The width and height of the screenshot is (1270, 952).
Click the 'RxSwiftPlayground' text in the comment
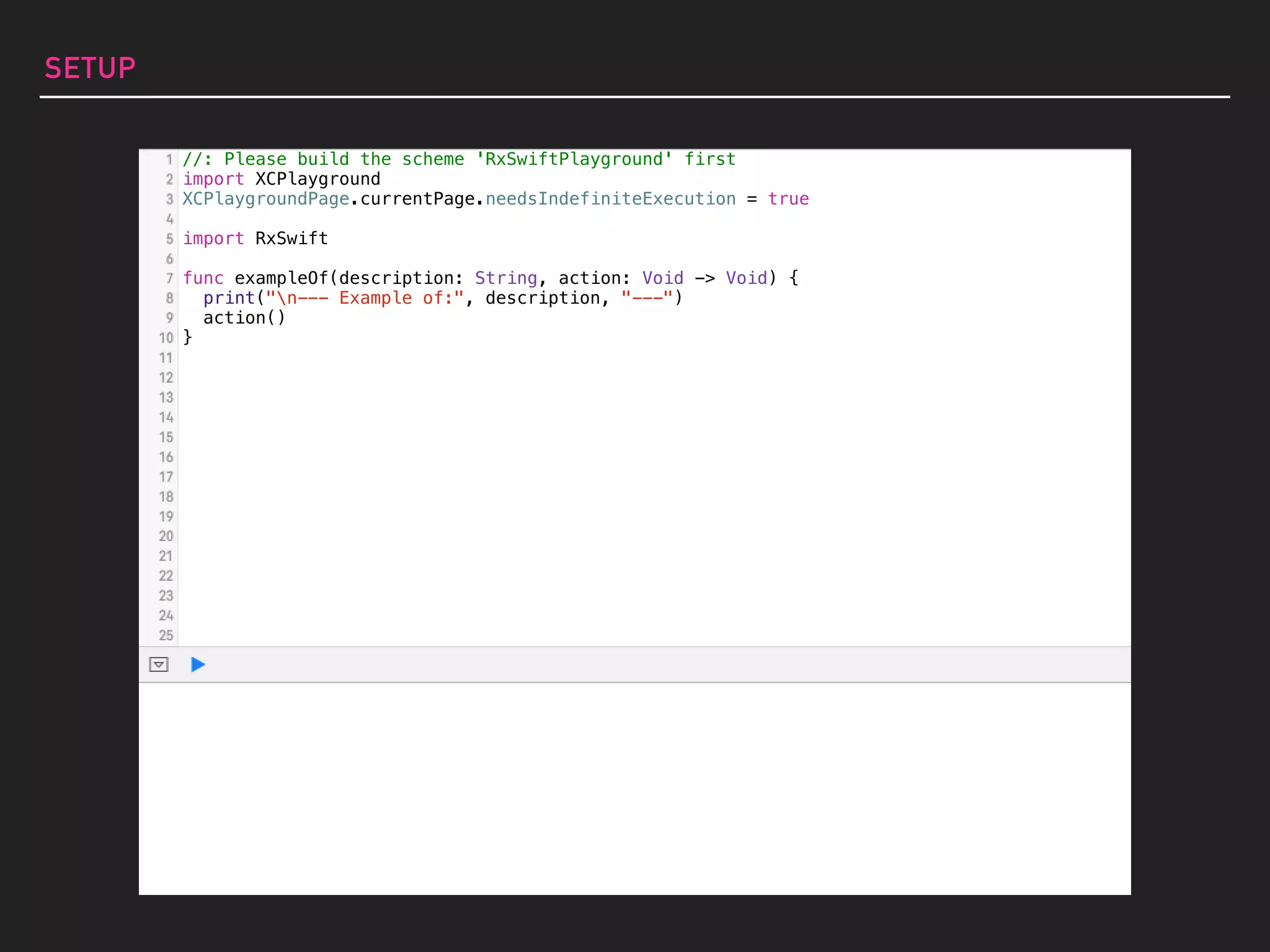(574, 159)
